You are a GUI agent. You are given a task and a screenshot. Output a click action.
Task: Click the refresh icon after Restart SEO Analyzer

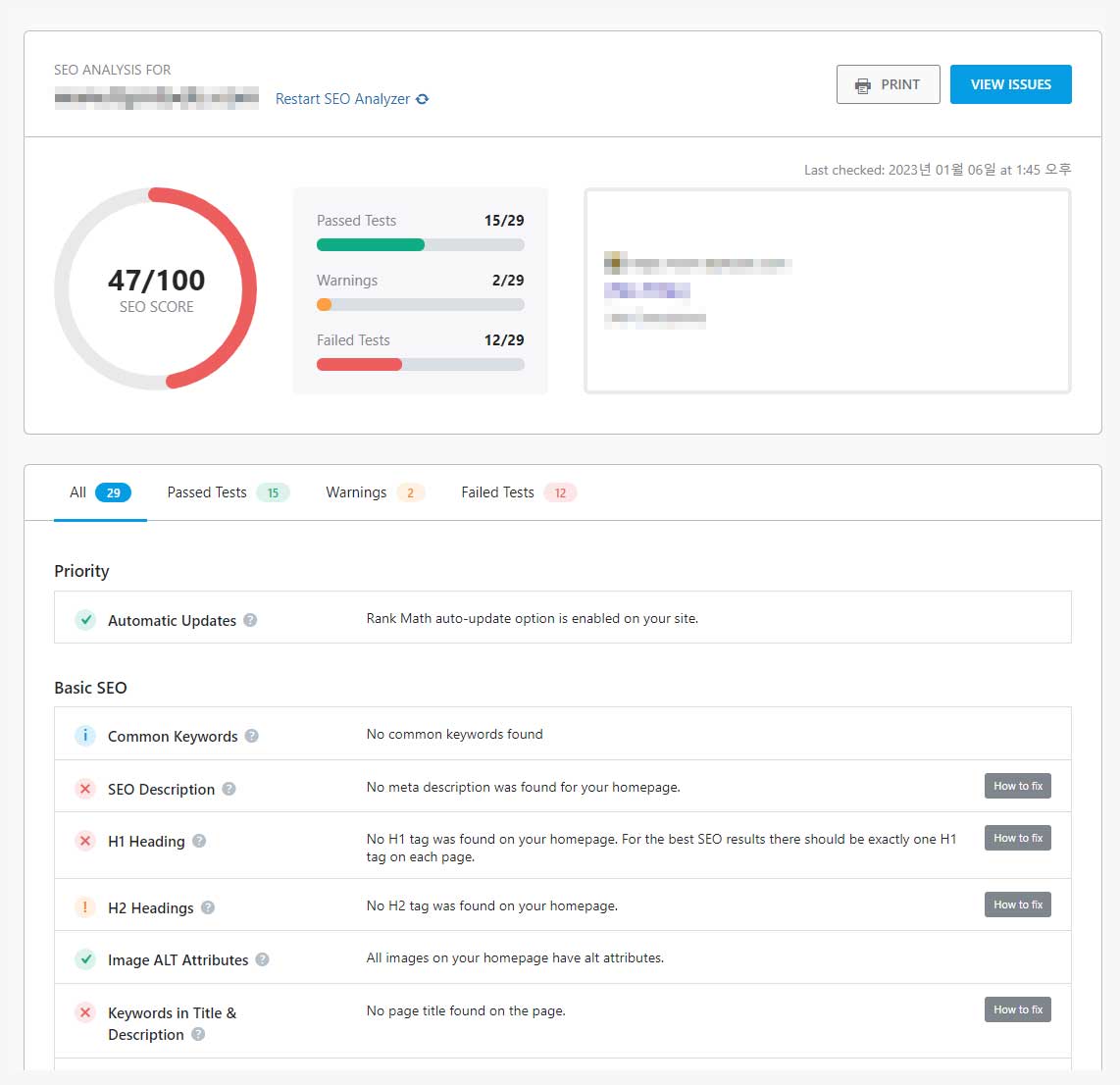pyautogui.click(x=423, y=99)
